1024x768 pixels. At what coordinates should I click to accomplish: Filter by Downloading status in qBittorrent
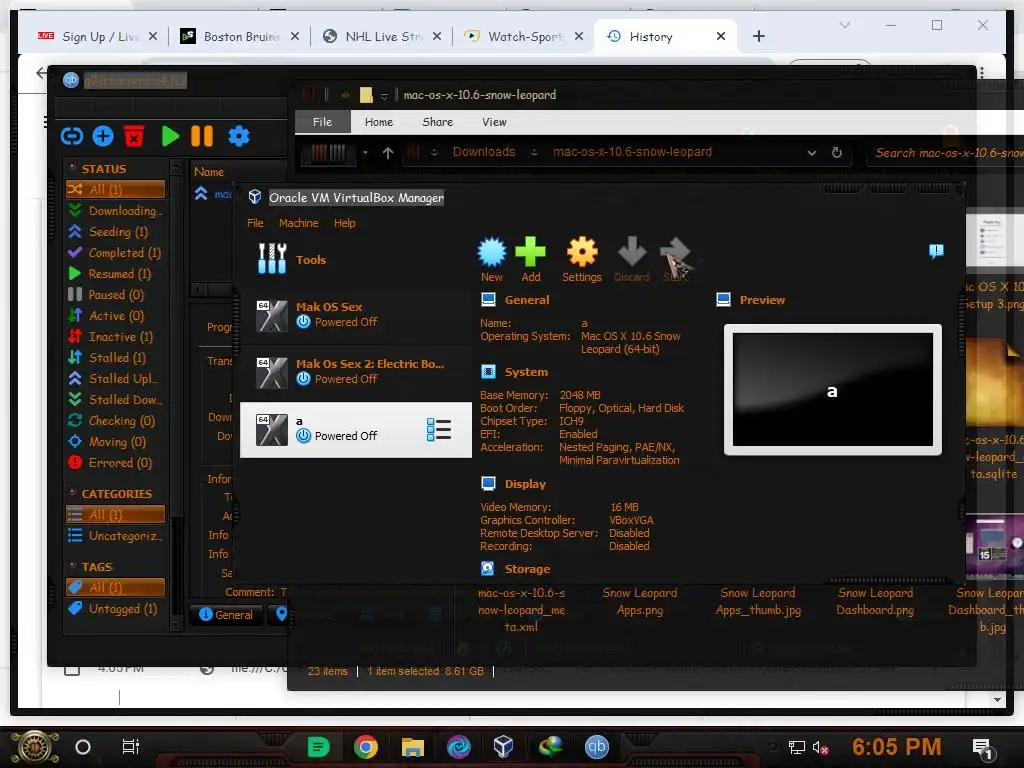(x=116, y=210)
